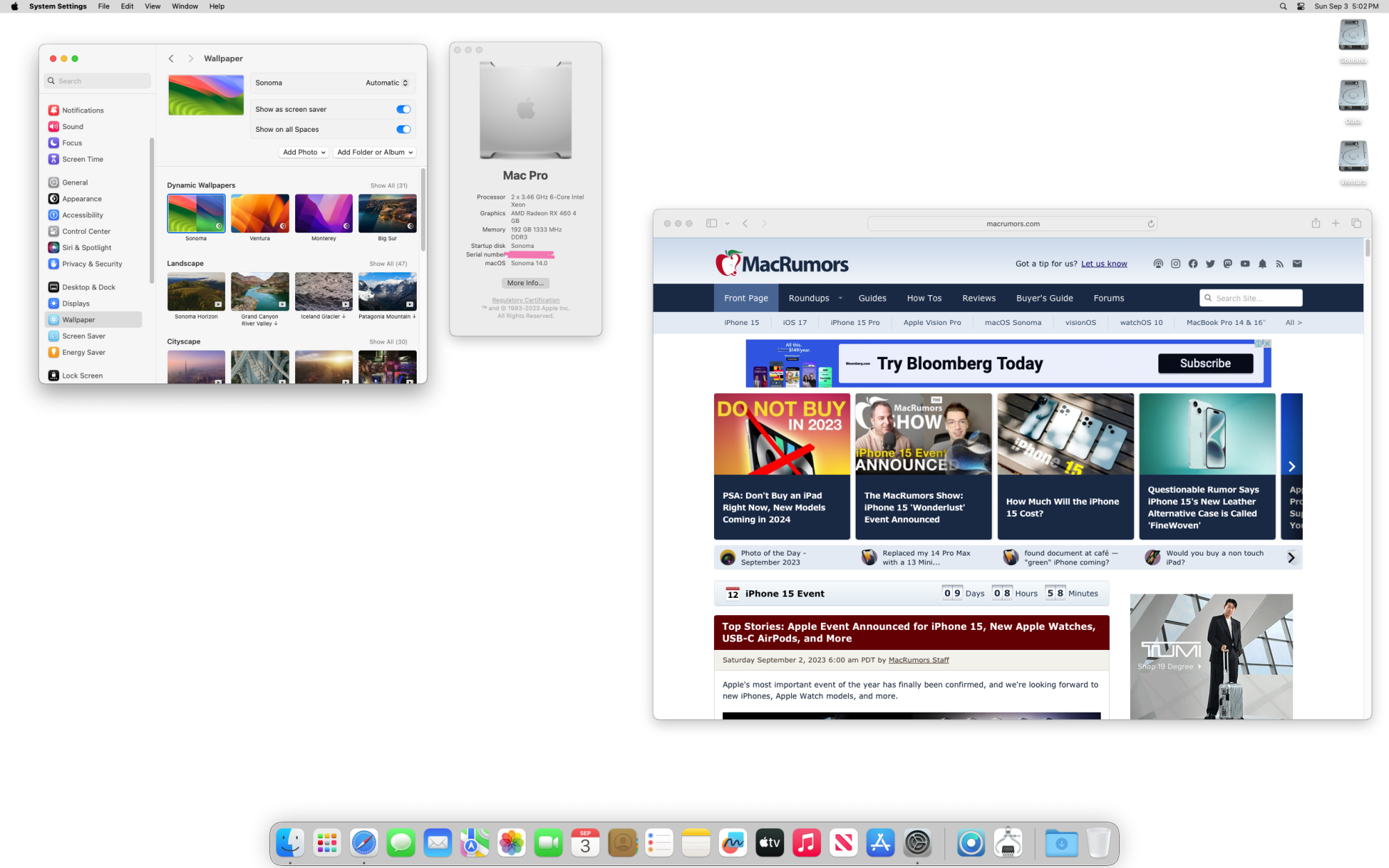Click the System Settings search field
Viewport: 1389px width, 868px height.
pos(97,81)
